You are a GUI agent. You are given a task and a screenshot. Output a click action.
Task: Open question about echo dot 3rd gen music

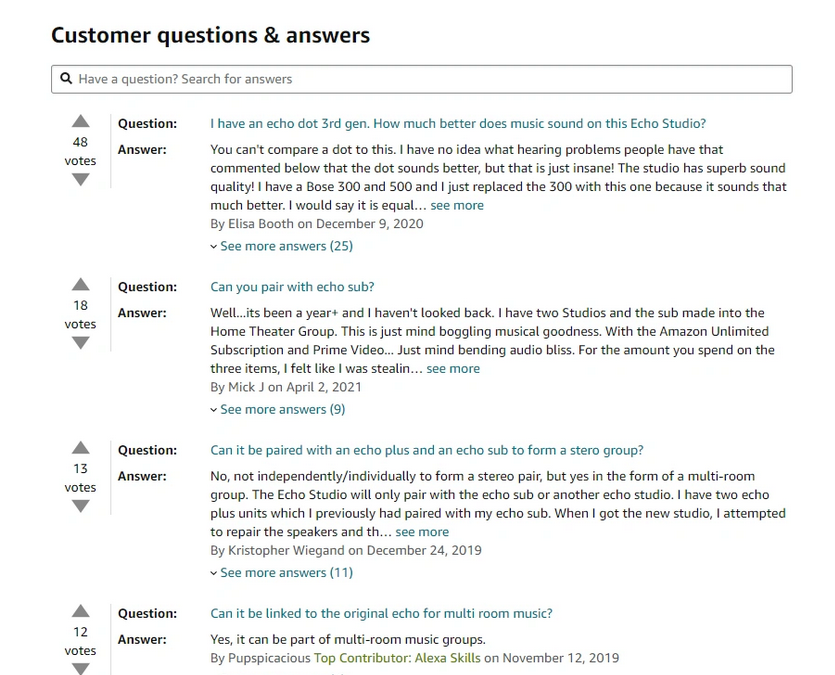[458, 124]
